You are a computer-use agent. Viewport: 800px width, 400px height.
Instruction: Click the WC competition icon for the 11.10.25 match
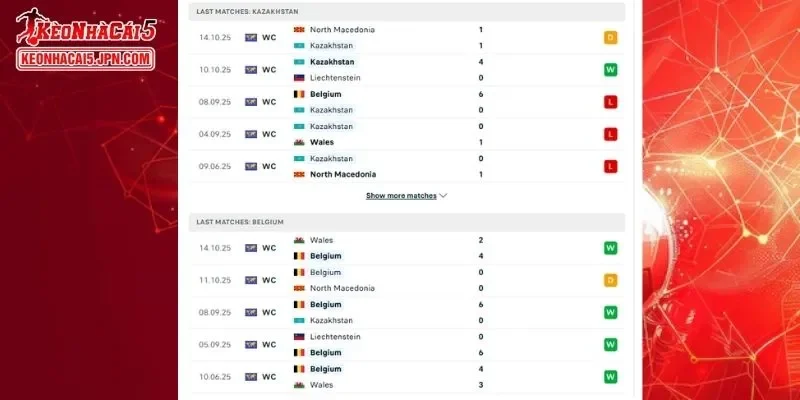click(x=250, y=280)
